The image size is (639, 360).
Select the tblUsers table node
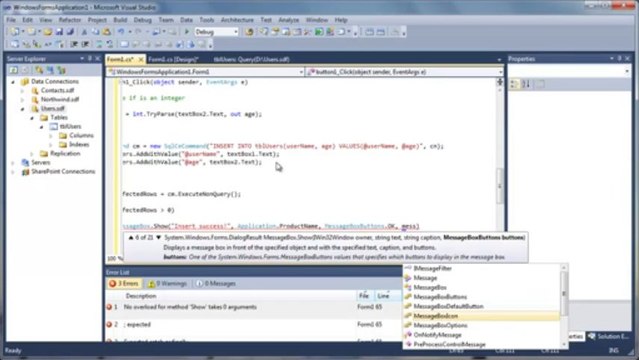pyautogui.click(x=70, y=126)
